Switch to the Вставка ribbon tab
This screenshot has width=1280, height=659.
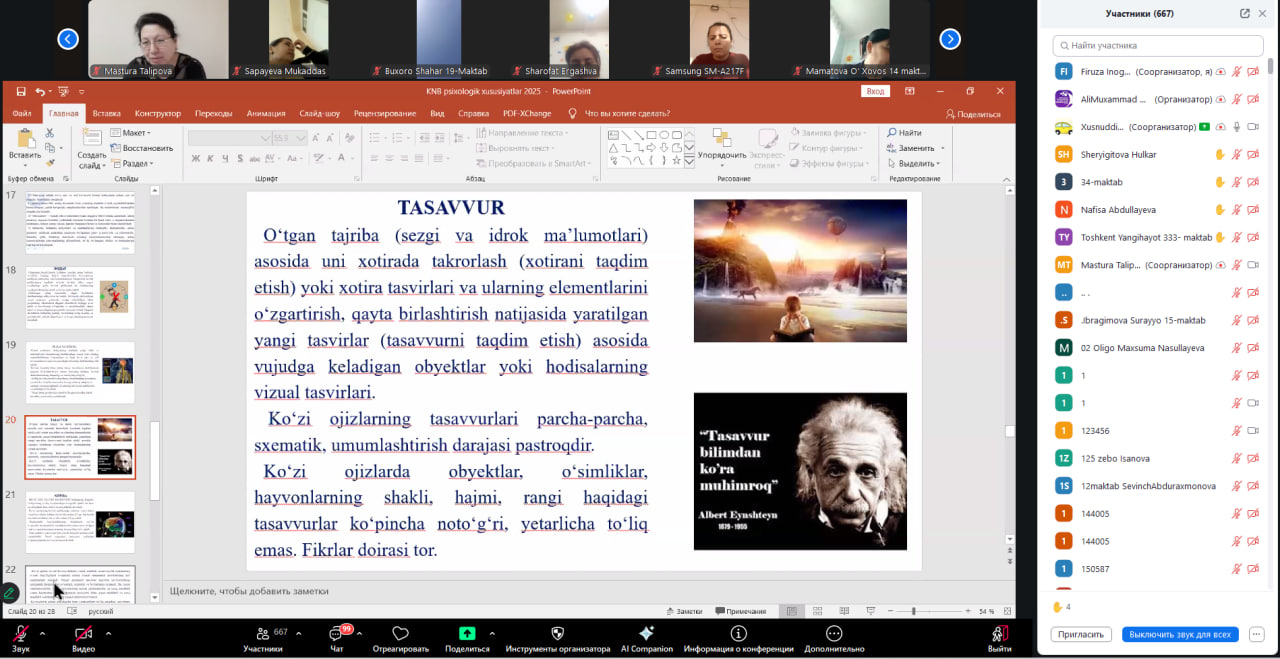pyautogui.click(x=106, y=113)
